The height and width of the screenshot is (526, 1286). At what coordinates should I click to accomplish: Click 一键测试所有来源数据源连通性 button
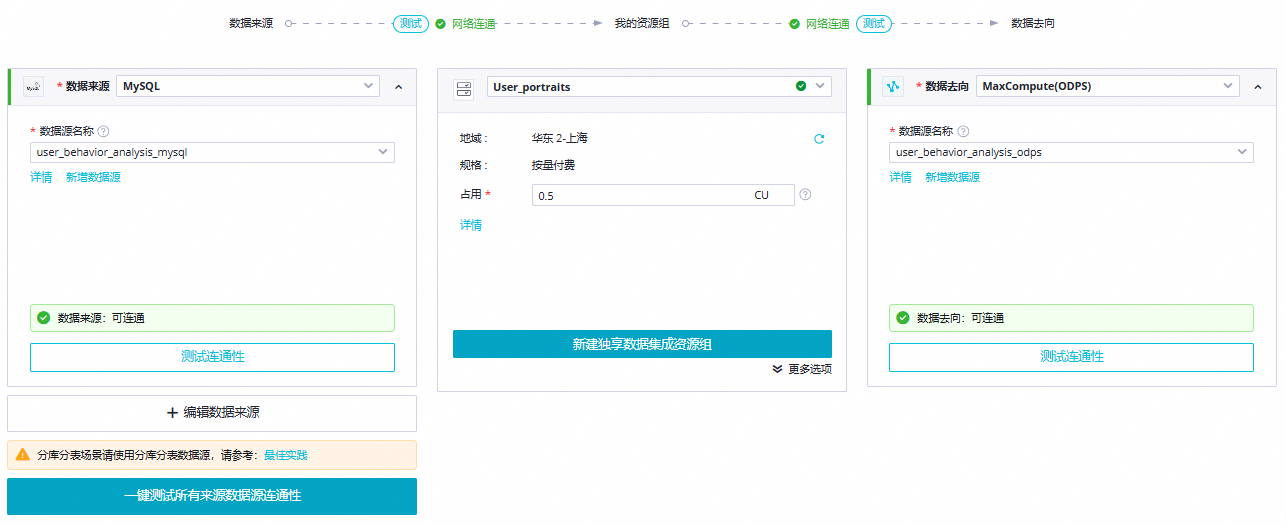212,496
